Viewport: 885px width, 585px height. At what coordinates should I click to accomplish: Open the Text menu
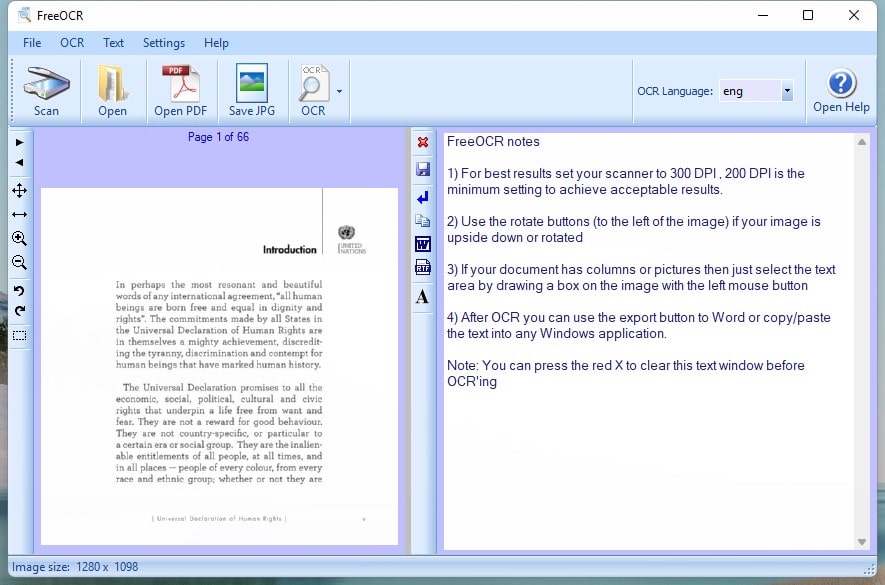coord(113,43)
